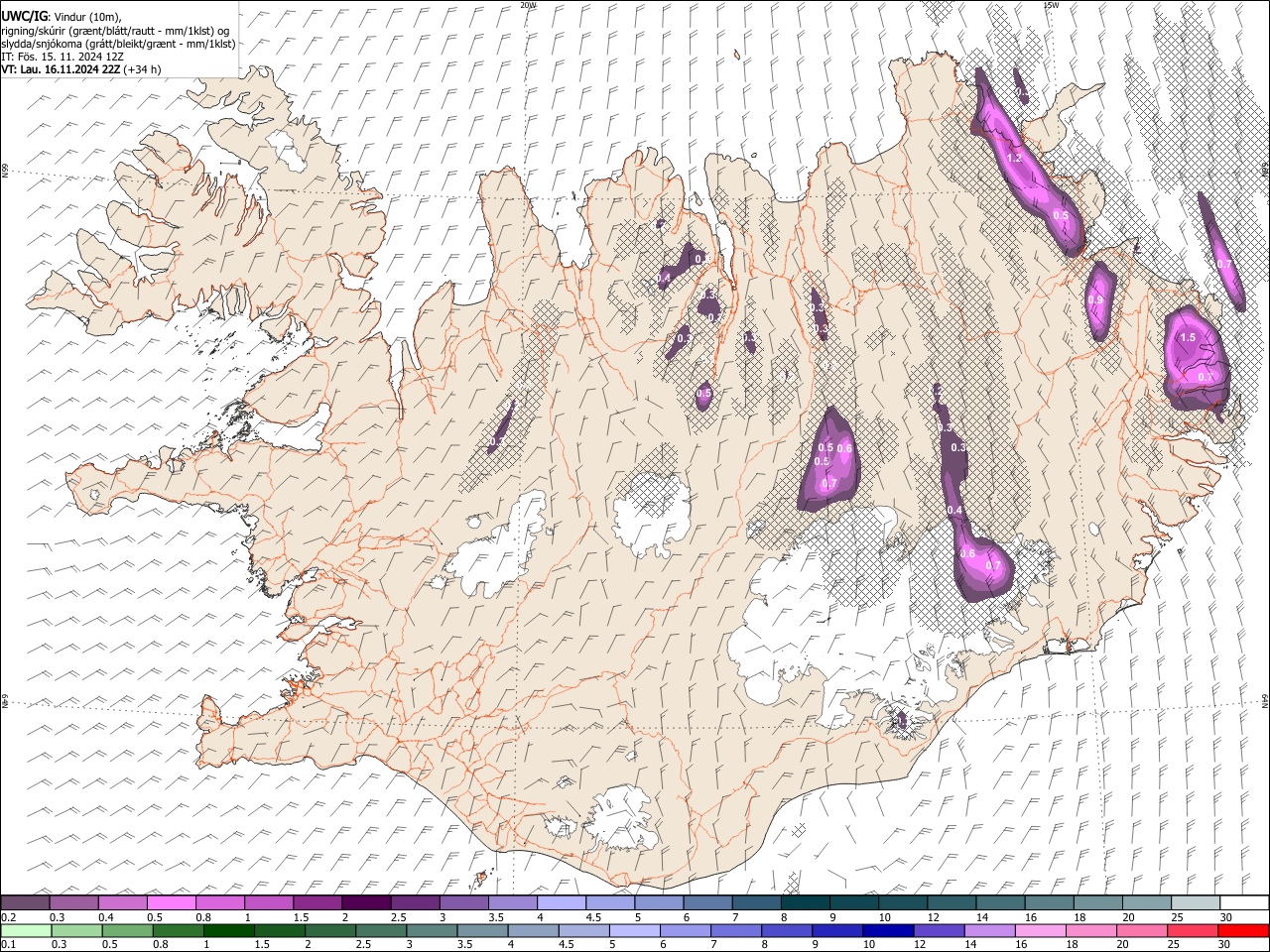Select the deep blue swatch labeled 10 in the bottom legend row

pos(888,930)
